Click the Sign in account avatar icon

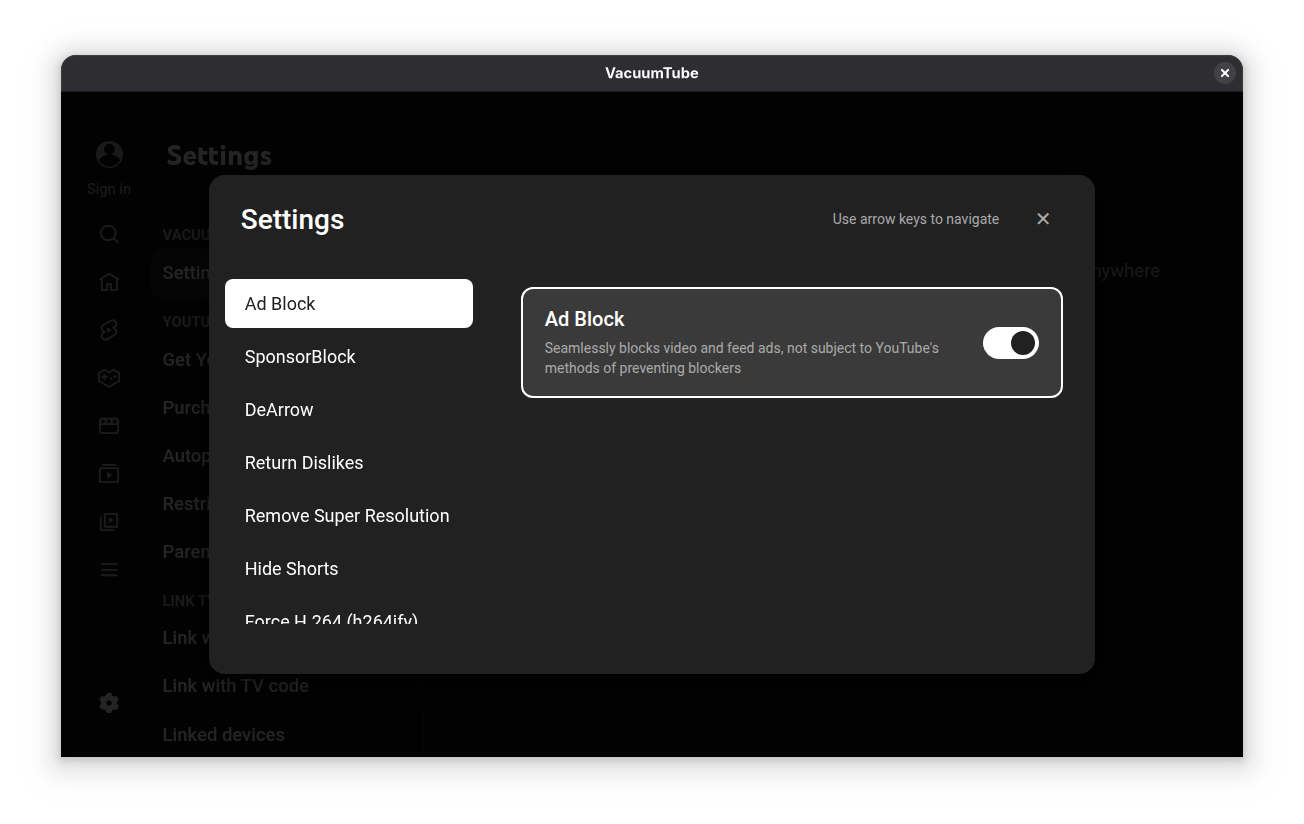(x=109, y=155)
